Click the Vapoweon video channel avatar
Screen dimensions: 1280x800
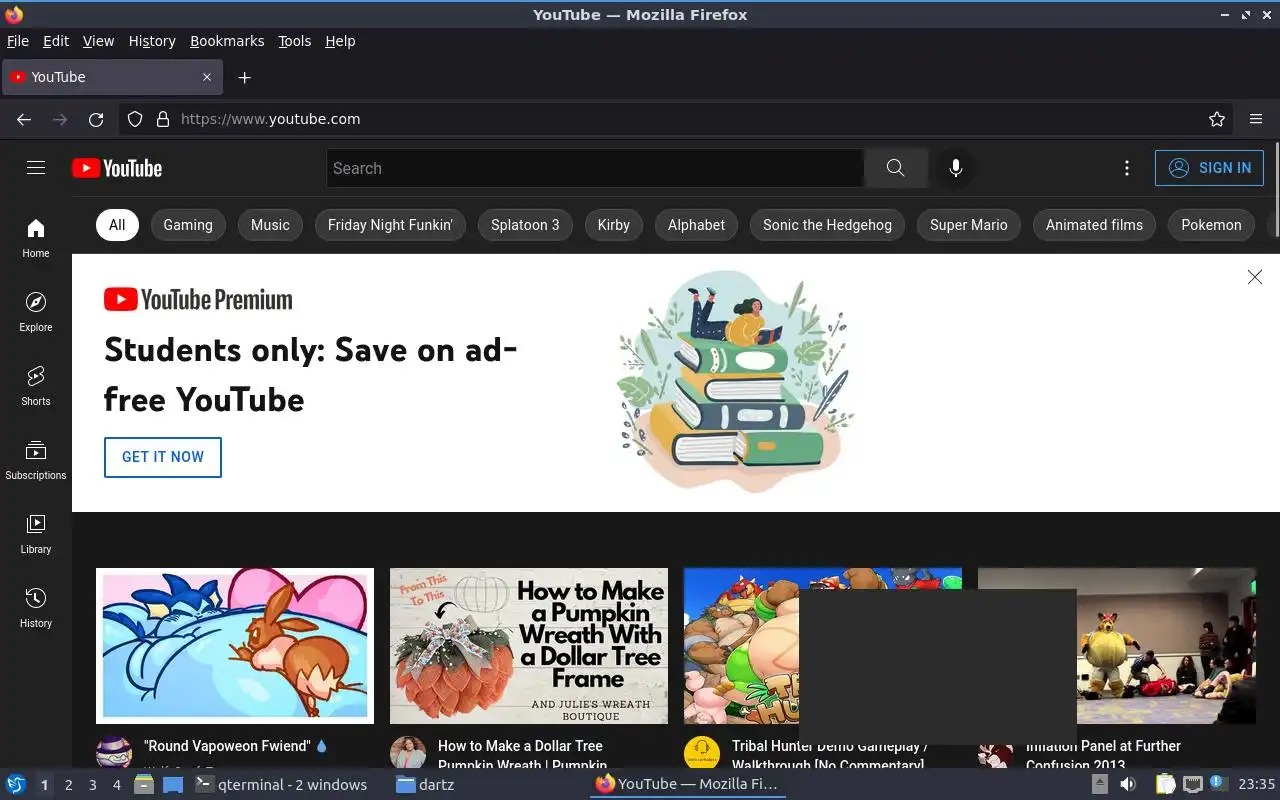pyautogui.click(x=114, y=753)
